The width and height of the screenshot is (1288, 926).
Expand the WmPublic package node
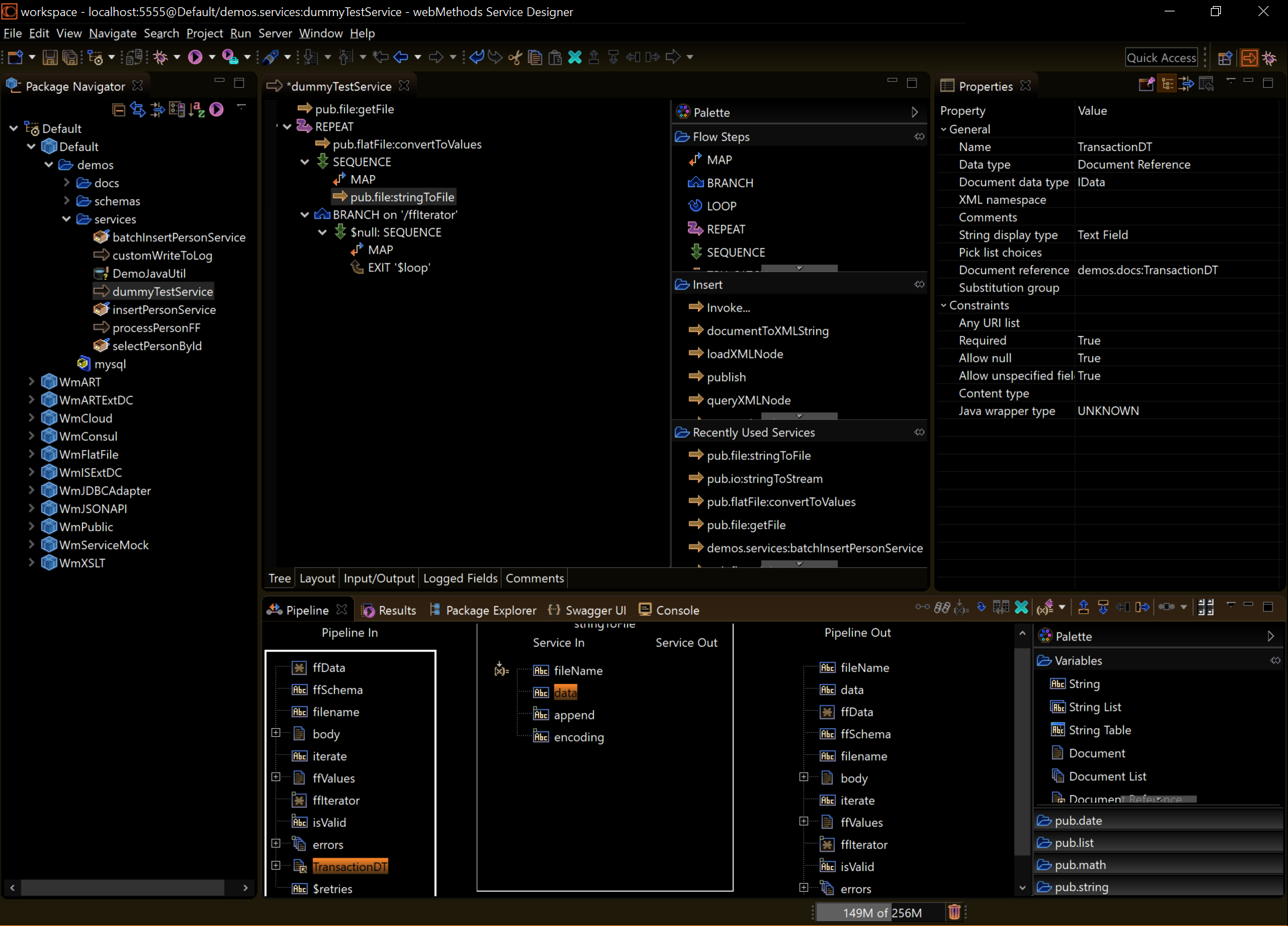[30, 526]
